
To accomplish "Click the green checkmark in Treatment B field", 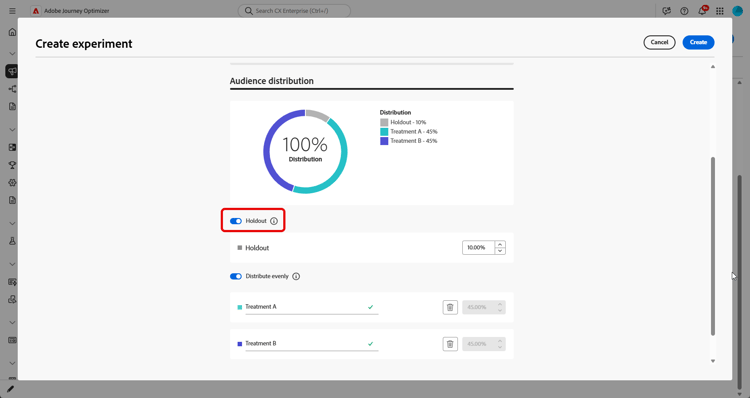I will click(x=370, y=344).
